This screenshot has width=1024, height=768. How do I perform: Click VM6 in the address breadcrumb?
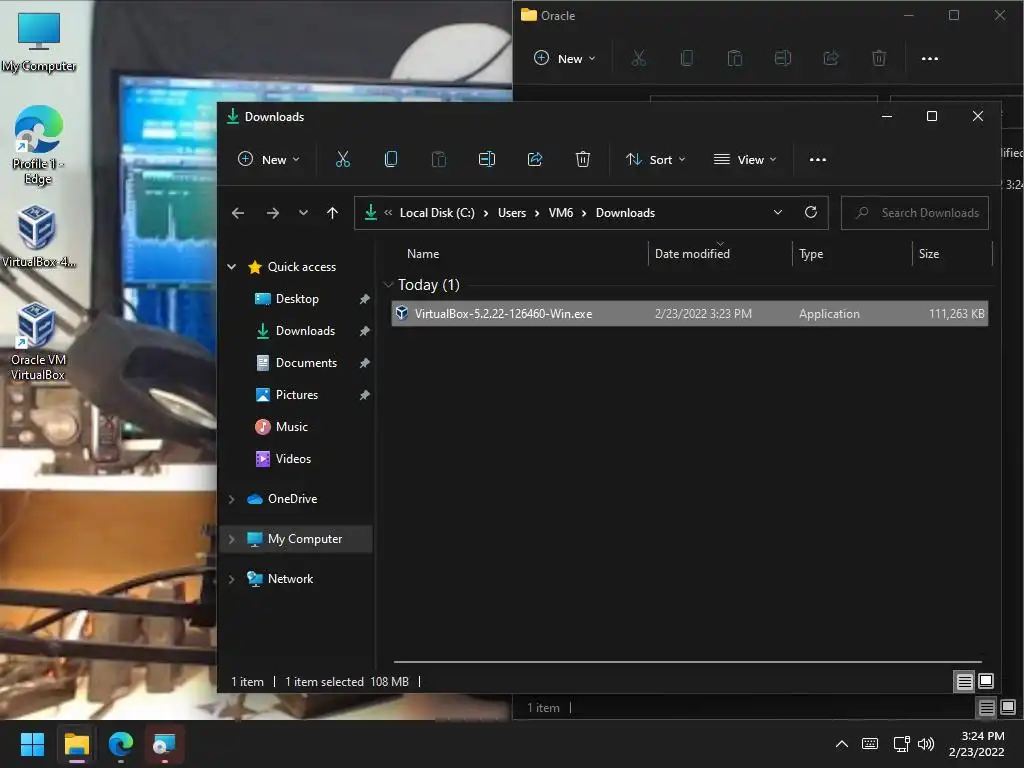click(x=560, y=213)
